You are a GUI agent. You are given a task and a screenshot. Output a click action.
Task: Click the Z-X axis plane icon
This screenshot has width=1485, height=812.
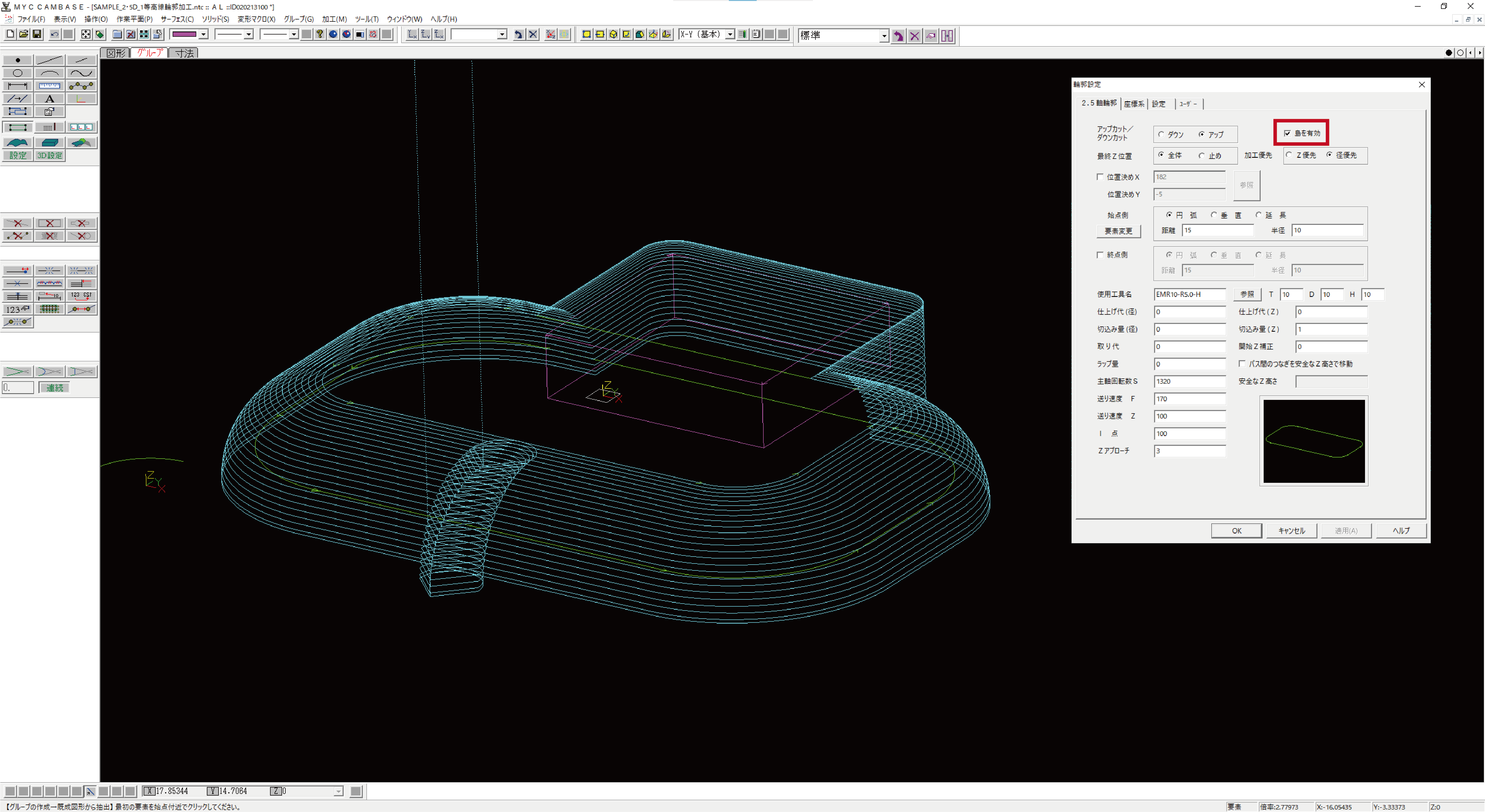coord(439,35)
